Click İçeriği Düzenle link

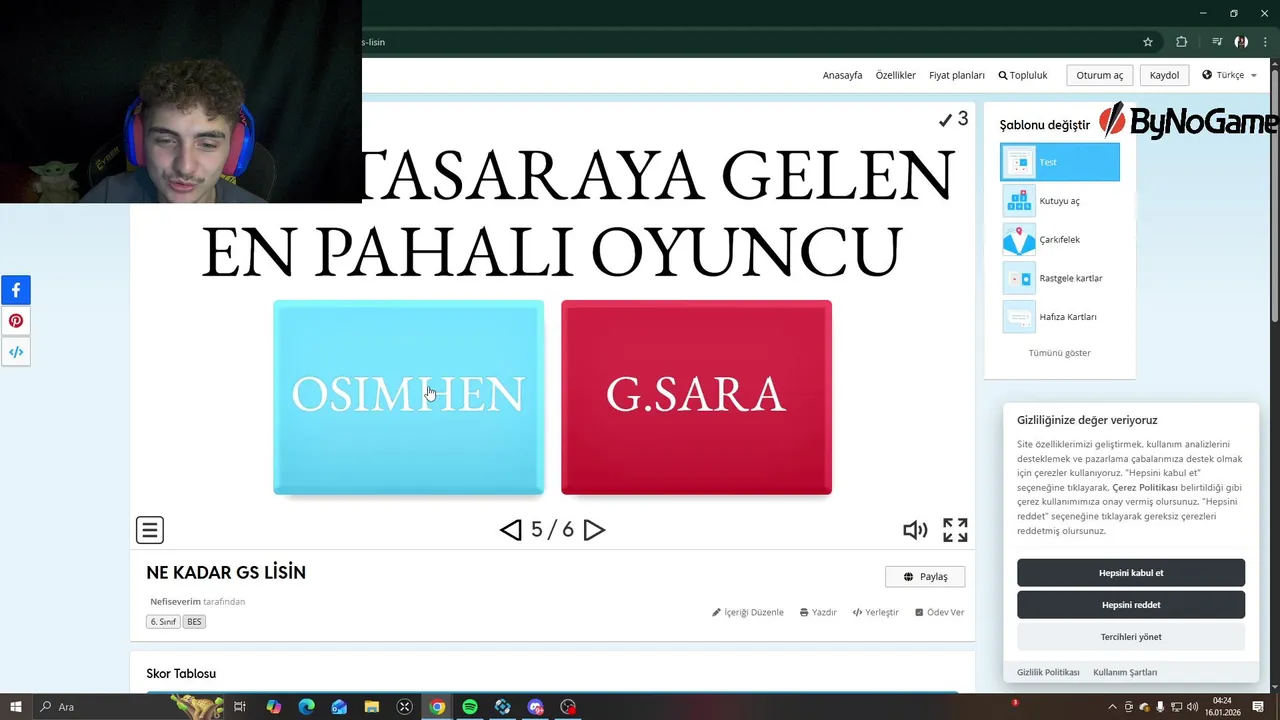coord(748,612)
